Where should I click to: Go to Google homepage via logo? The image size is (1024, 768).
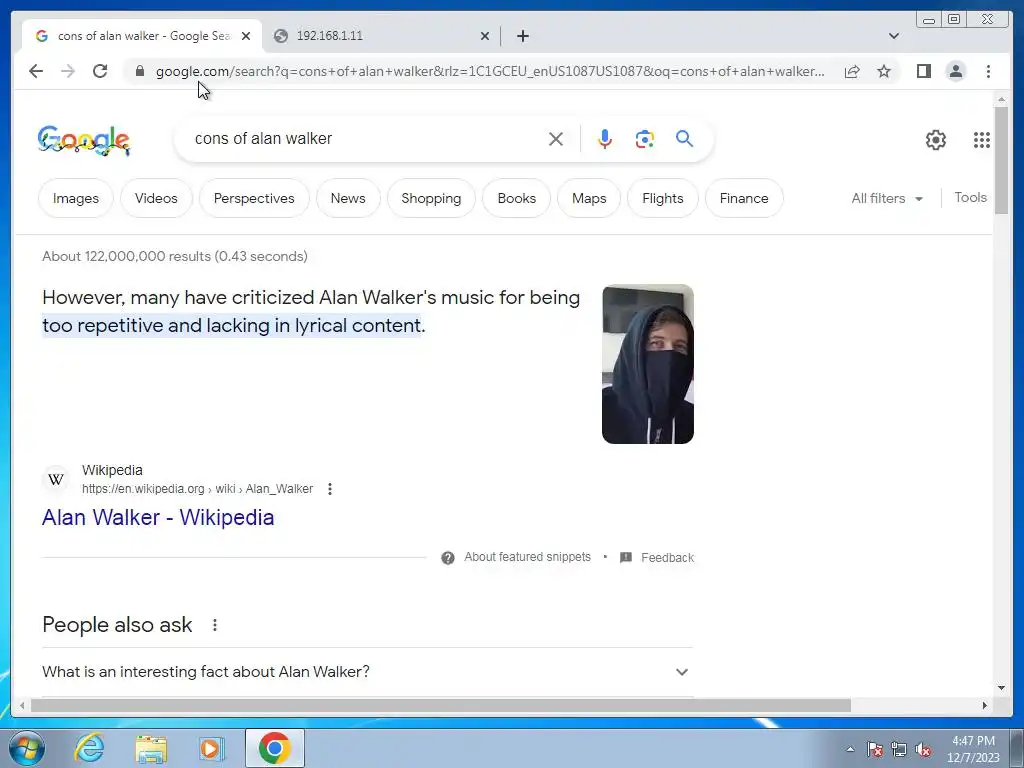click(84, 140)
